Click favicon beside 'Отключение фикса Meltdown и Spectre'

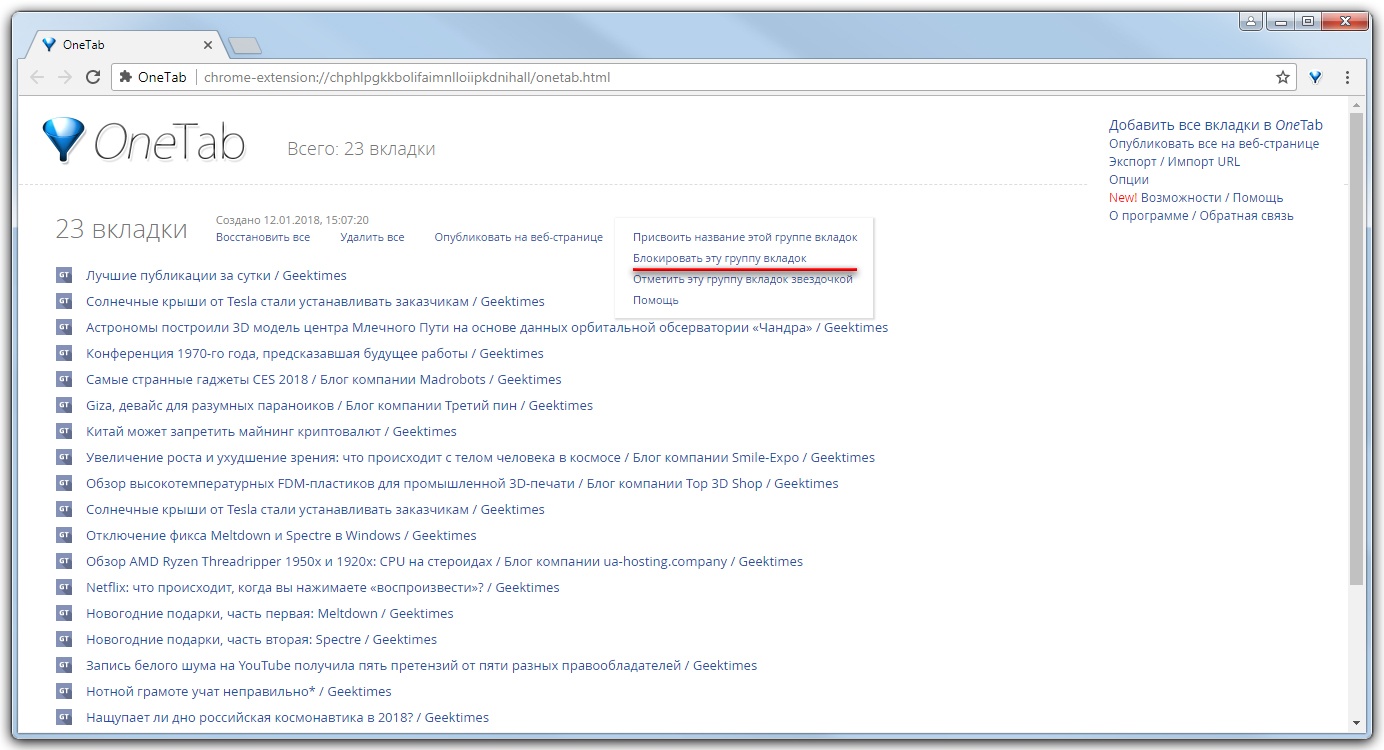(x=64, y=535)
